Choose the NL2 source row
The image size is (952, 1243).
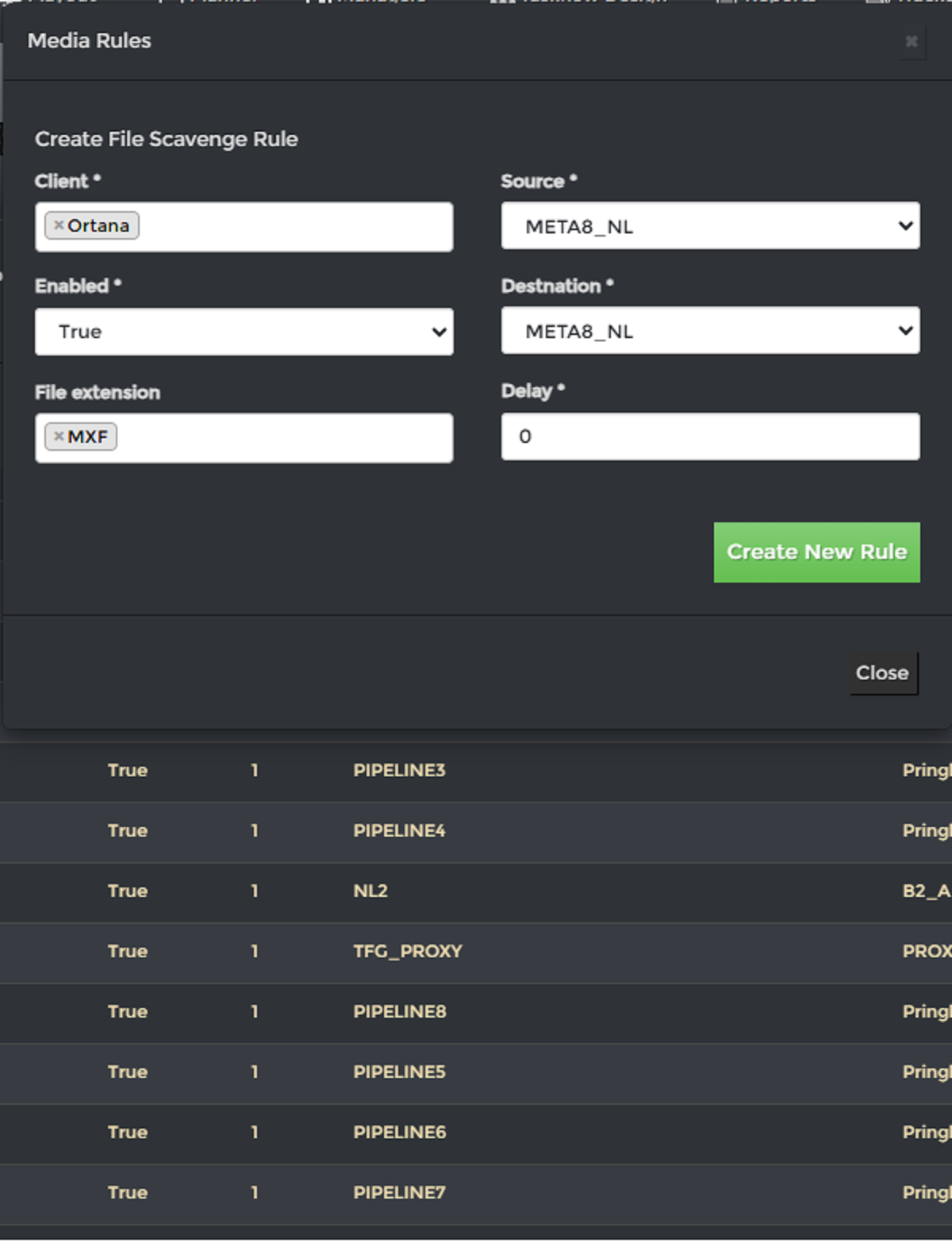tap(370, 891)
